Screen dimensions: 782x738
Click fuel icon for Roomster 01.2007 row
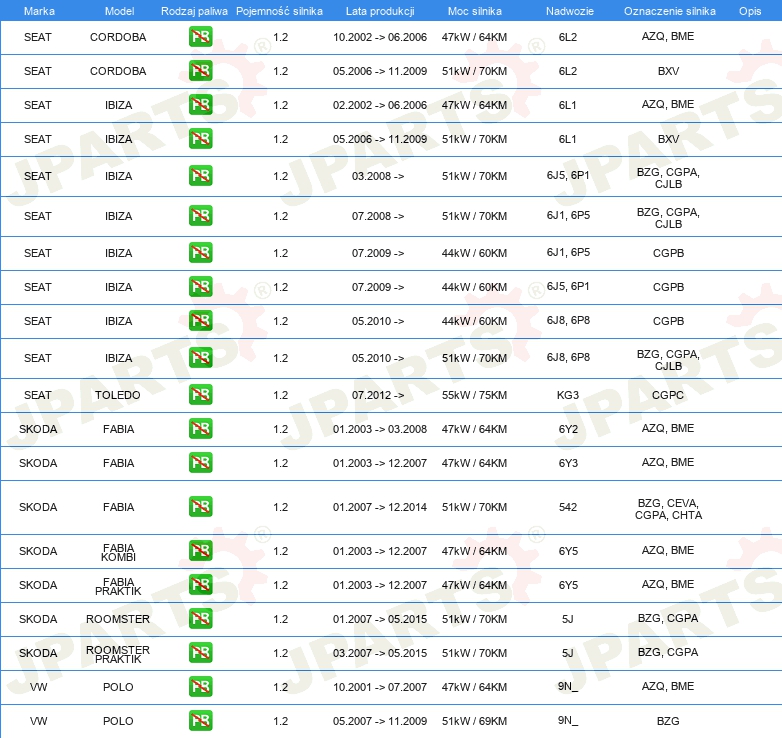[x=200, y=618]
